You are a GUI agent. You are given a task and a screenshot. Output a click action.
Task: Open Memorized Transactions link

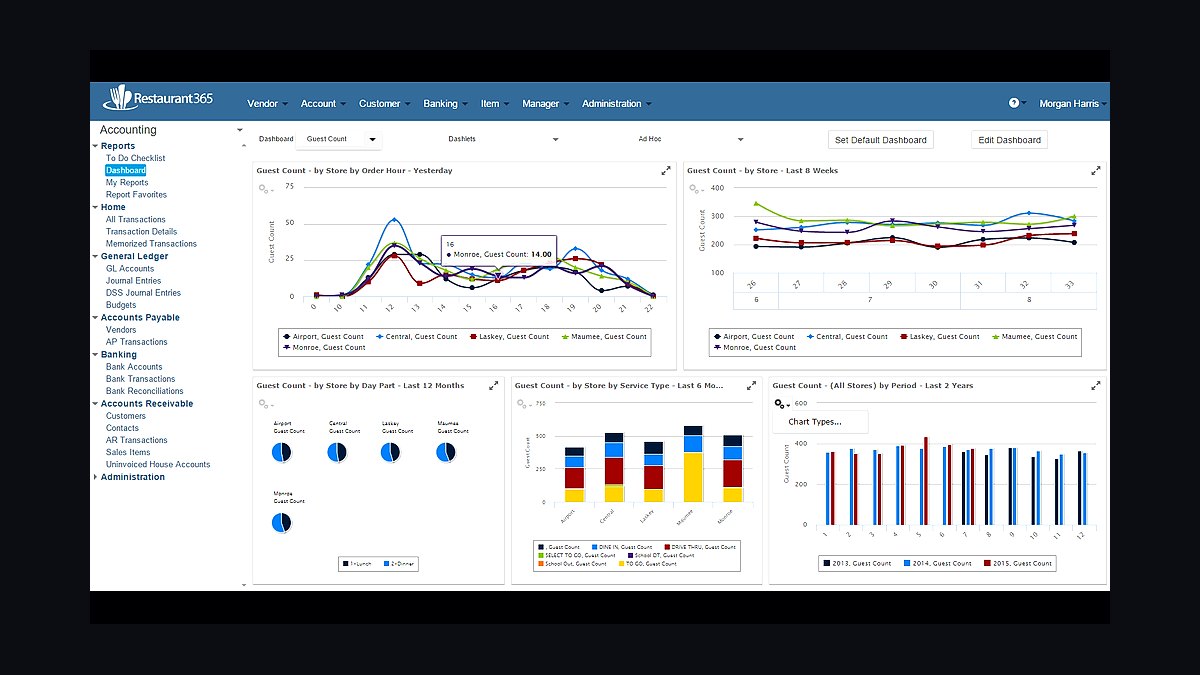click(151, 244)
